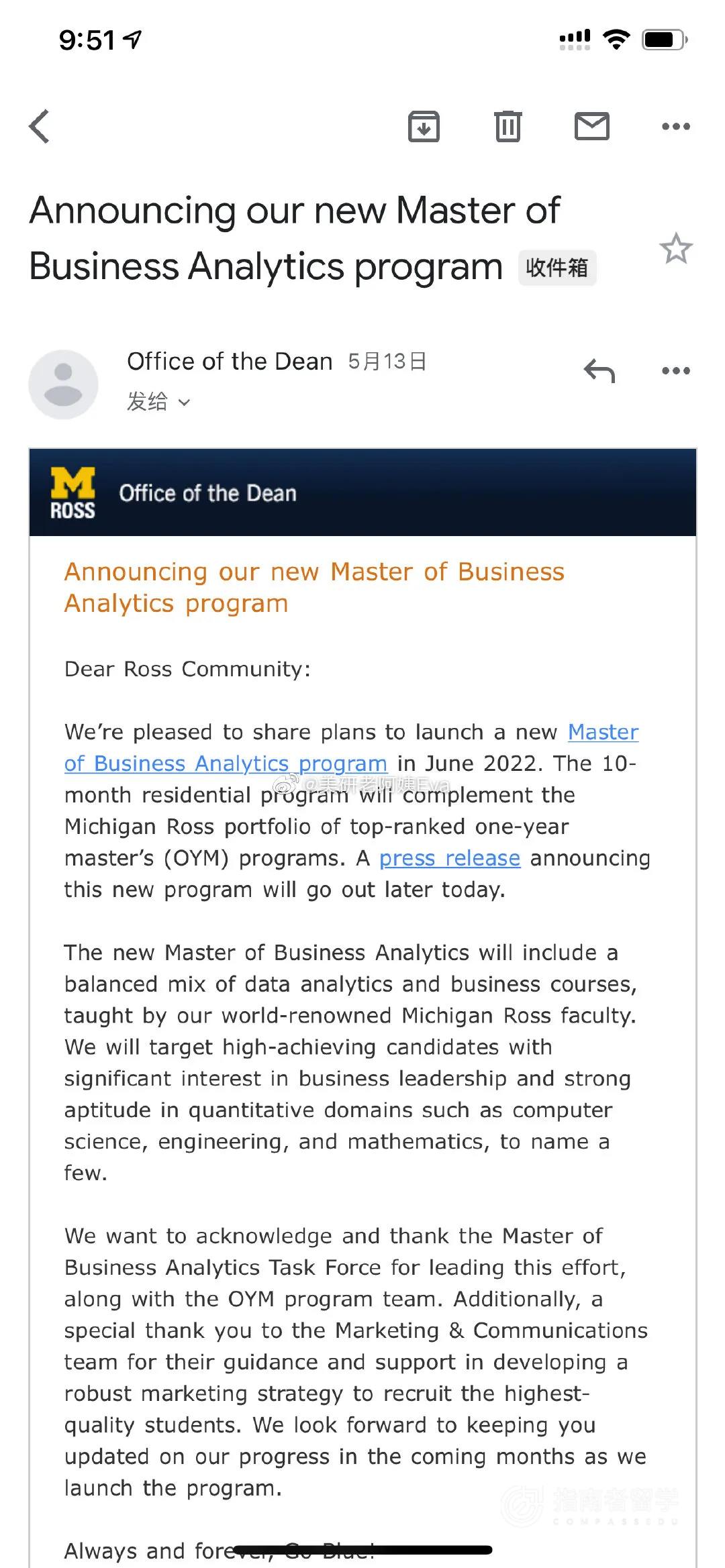Open top toolbar more options menu
The image size is (725, 1568).
pos(676,126)
